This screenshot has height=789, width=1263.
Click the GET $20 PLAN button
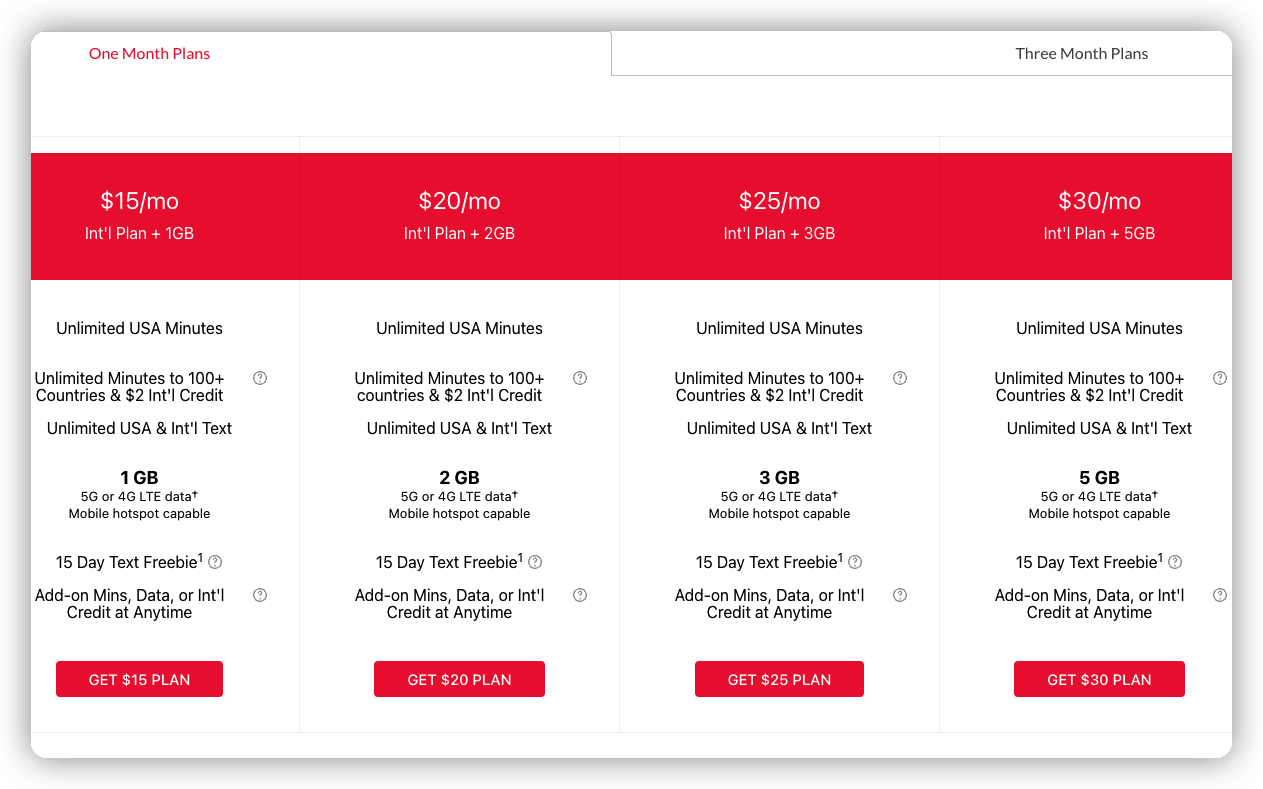(459, 679)
